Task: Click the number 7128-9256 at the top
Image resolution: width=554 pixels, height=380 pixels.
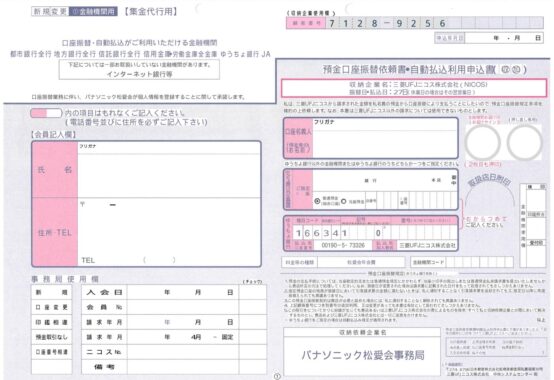Action: (x=387, y=24)
